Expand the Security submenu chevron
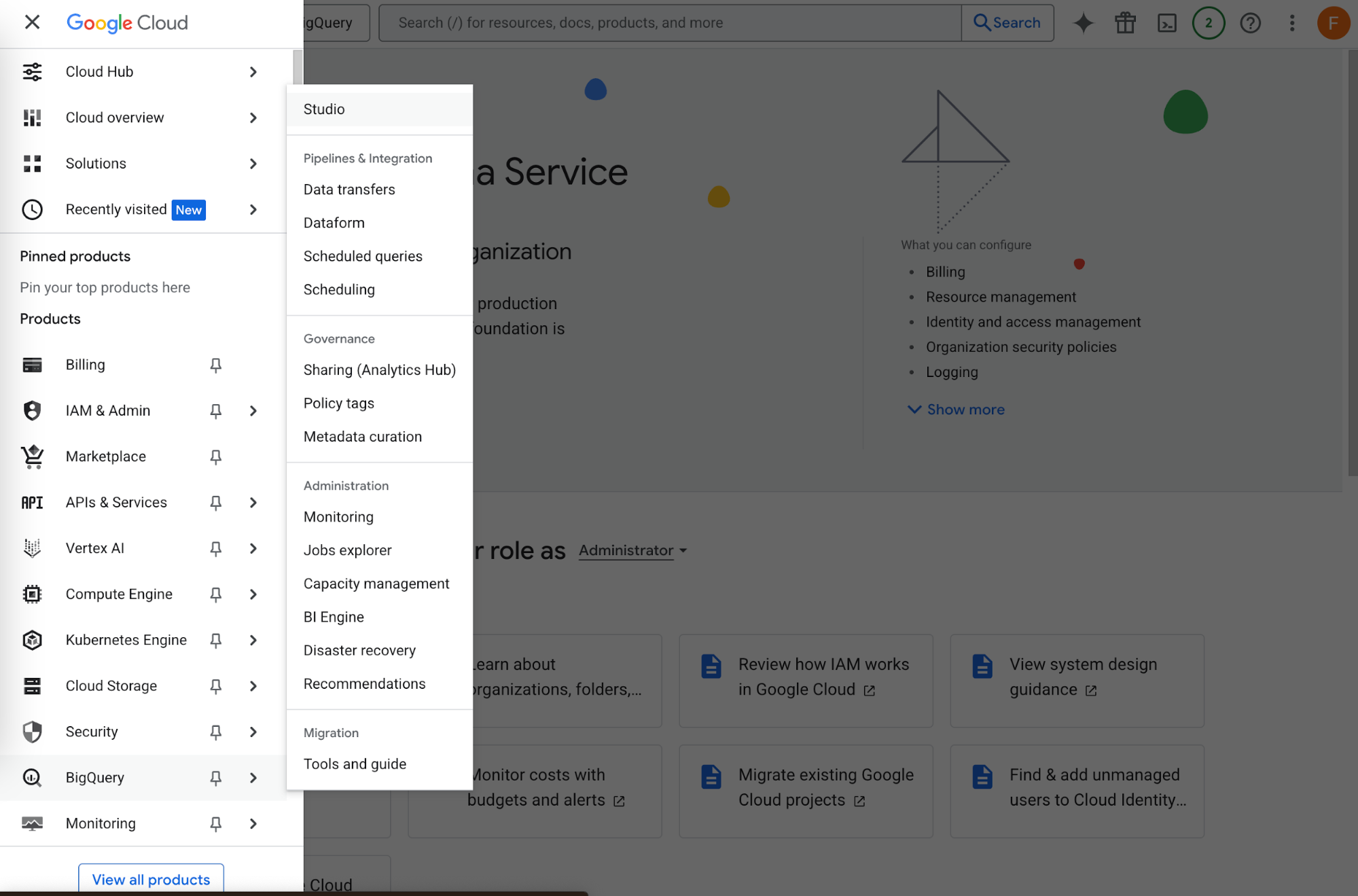Image resolution: width=1358 pixels, height=896 pixels. click(x=253, y=732)
